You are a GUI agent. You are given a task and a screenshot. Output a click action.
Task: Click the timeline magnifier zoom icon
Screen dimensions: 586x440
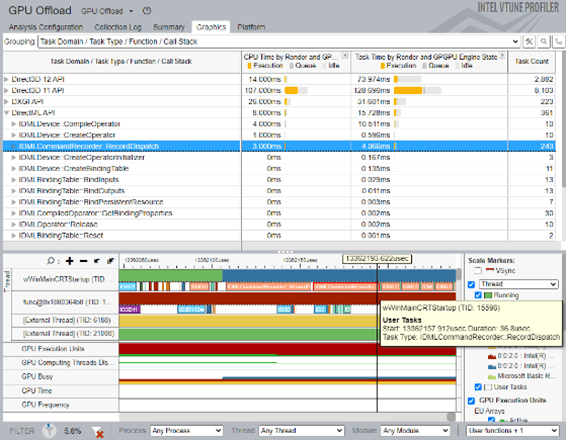pos(51,261)
